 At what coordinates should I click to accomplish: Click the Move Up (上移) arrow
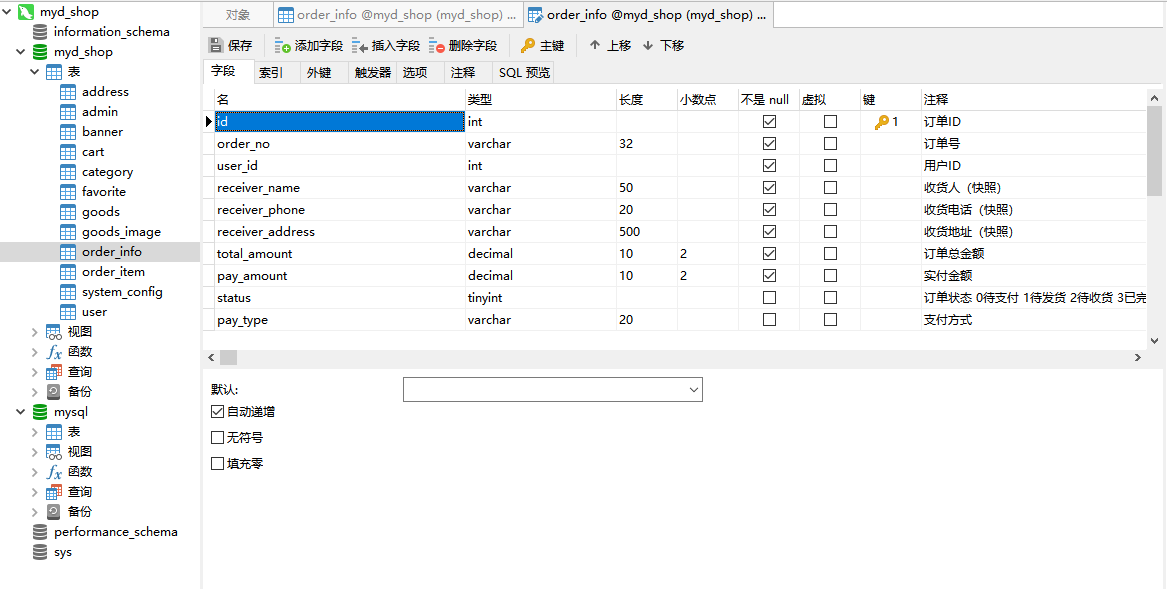coord(595,45)
